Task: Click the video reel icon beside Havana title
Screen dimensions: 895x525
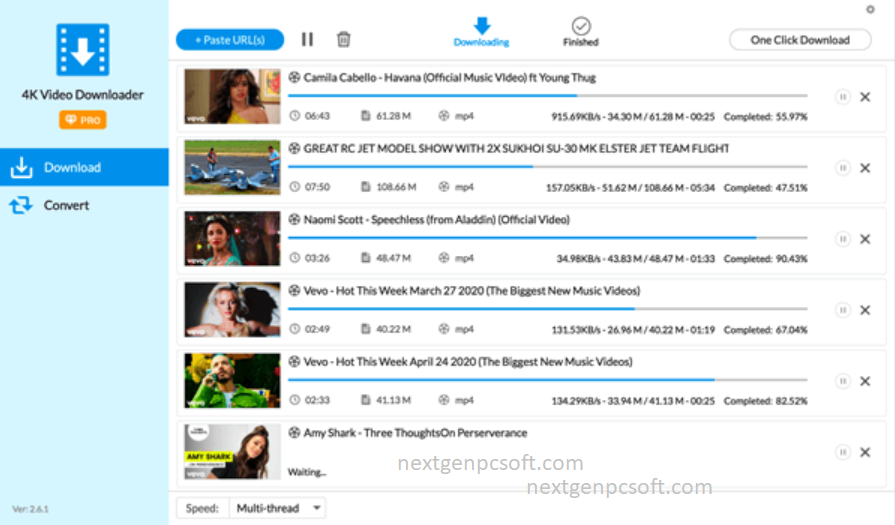Action: [x=294, y=77]
